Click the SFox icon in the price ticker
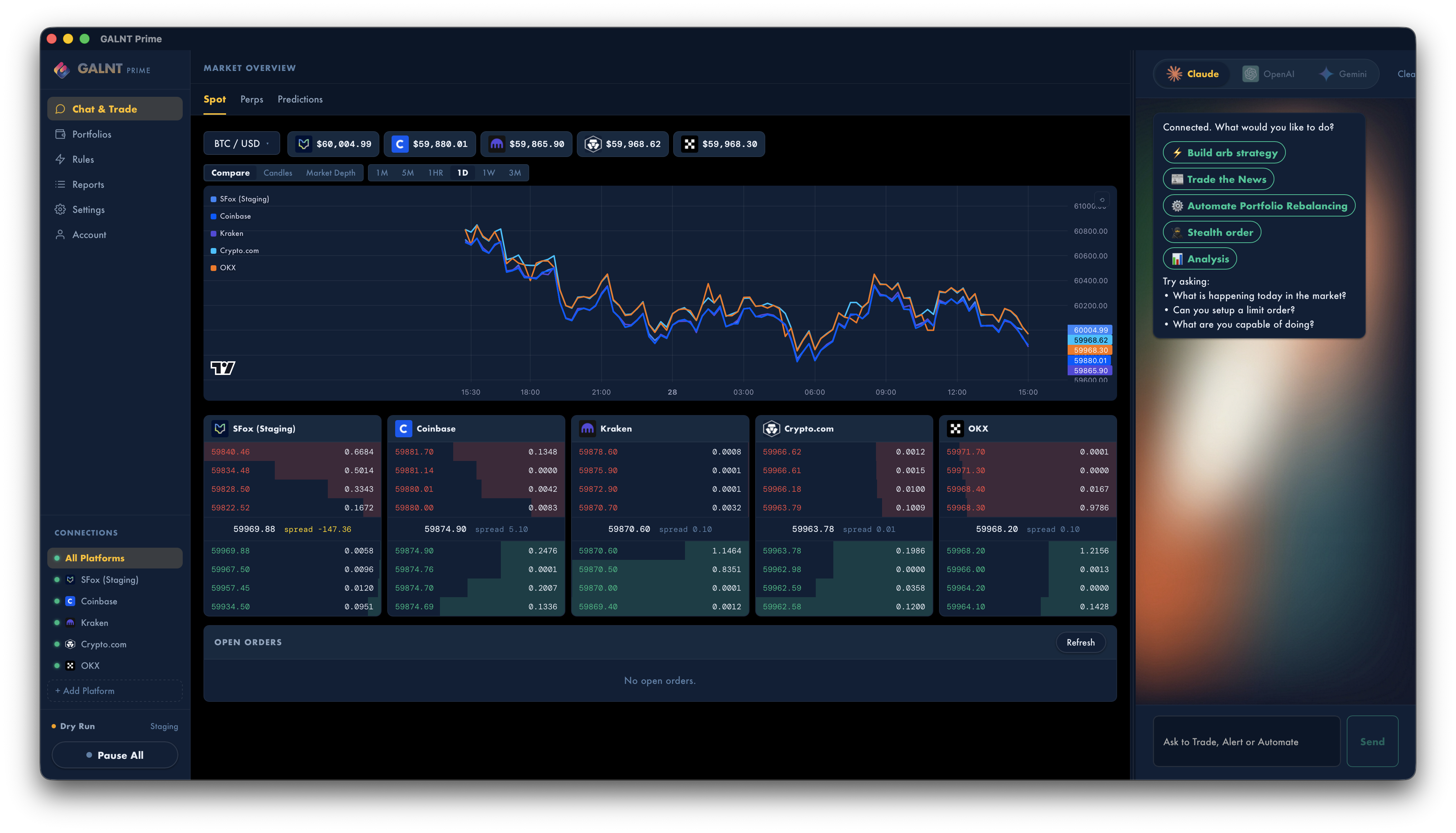 click(x=304, y=144)
